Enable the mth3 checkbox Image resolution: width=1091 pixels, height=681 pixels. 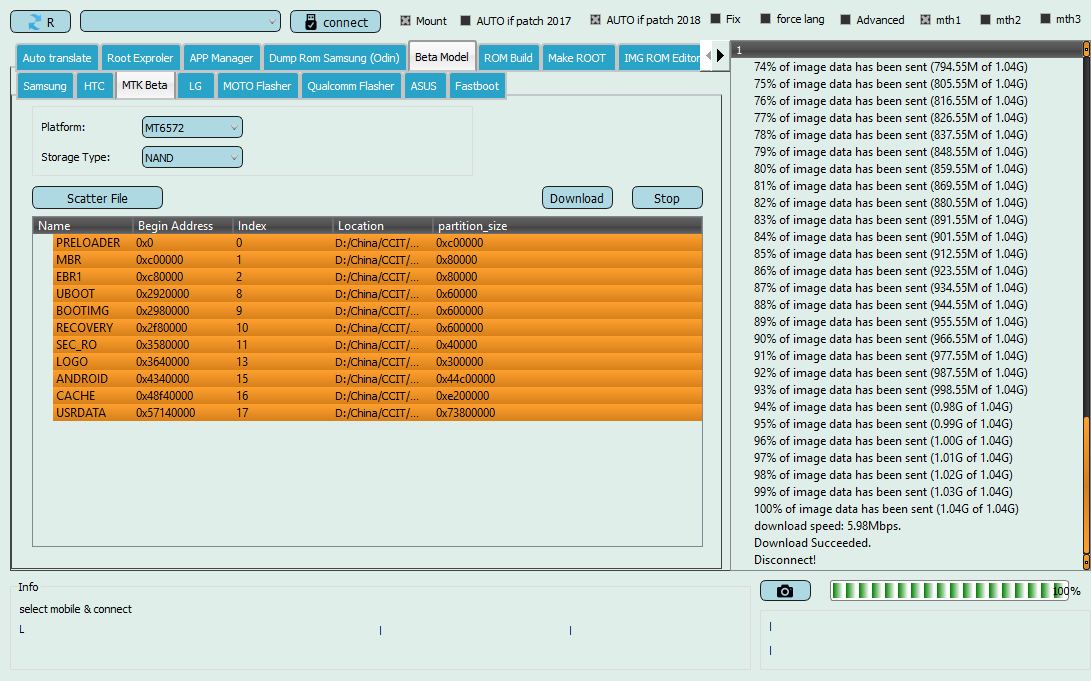[x=1045, y=19]
